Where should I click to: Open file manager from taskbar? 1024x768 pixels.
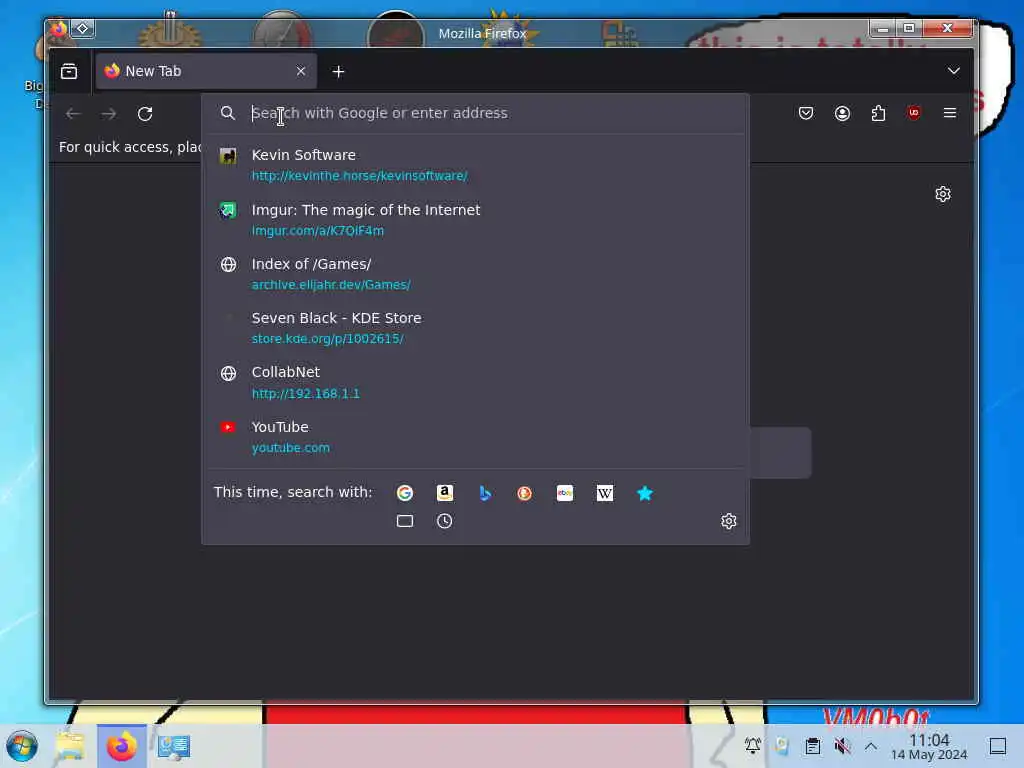[x=70, y=746]
